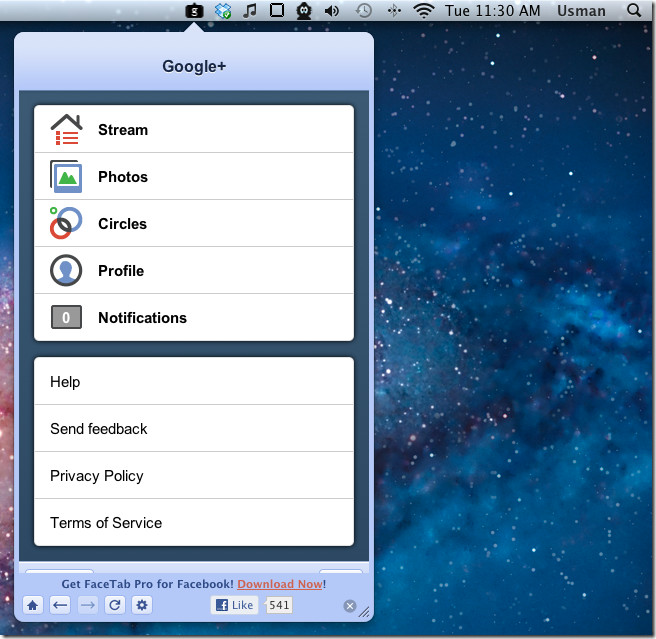The width and height of the screenshot is (656, 639).
Task: Open Photos menu entry
Action: pos(194,176)
